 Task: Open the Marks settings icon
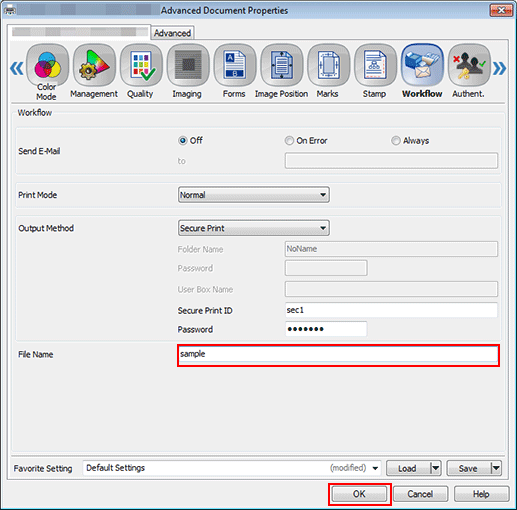tap(329, 65)
